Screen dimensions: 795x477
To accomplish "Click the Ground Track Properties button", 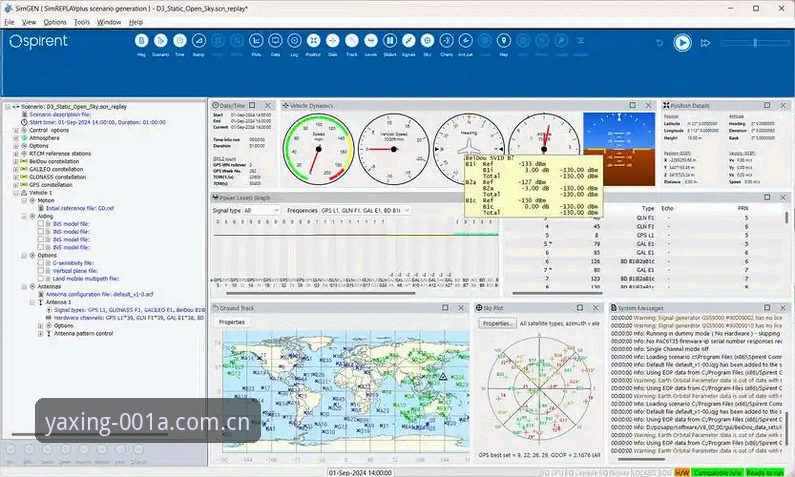I will [x=232, y=322].
